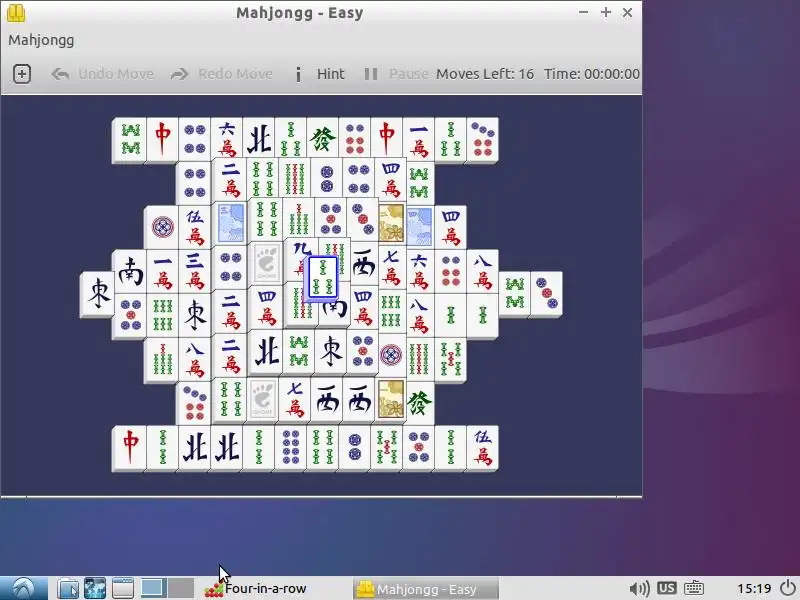This screenshot has height=600, width=800.
Task: Select the 伍萬 tile ending the bottom row
Action: tap(483, 447)
